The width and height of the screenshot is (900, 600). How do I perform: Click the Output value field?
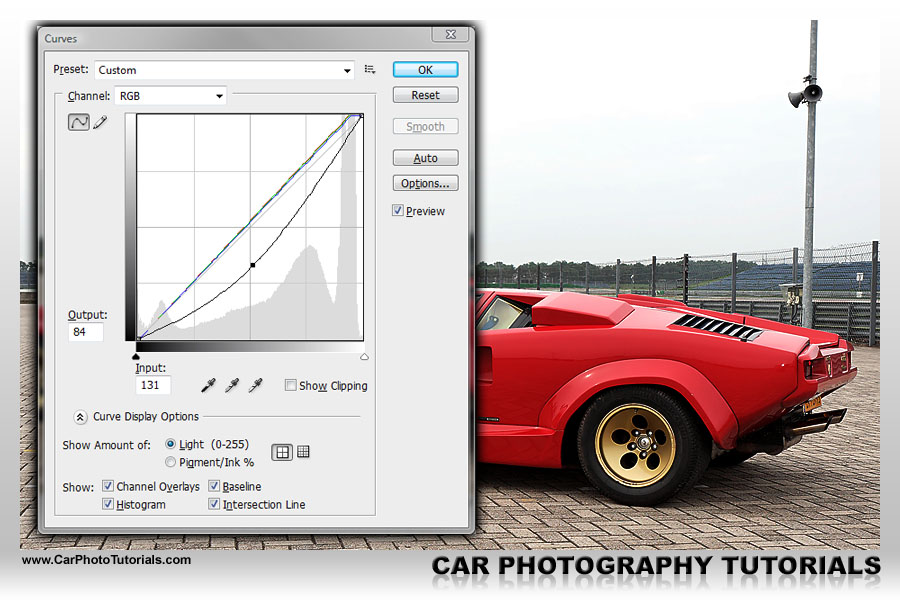pos(86,332)
